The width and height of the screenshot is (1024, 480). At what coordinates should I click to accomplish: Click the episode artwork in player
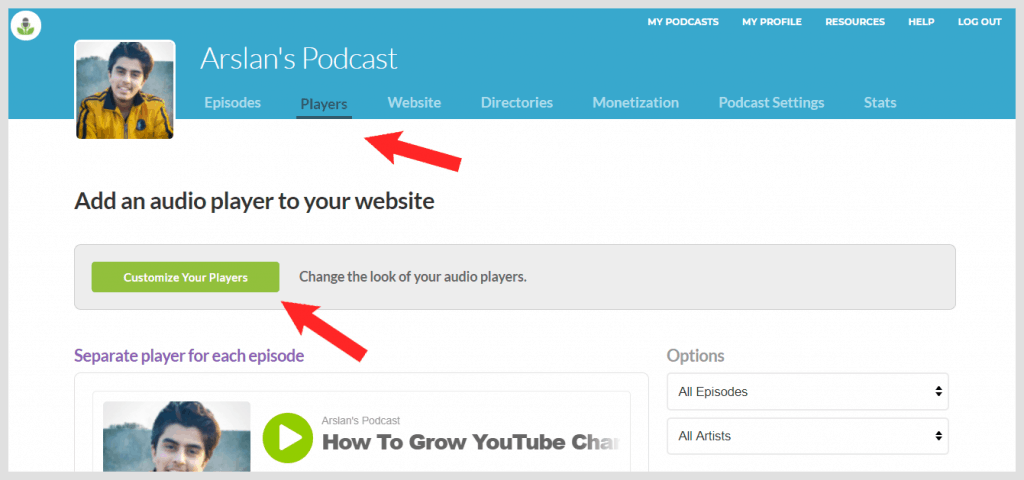[176, 436]
